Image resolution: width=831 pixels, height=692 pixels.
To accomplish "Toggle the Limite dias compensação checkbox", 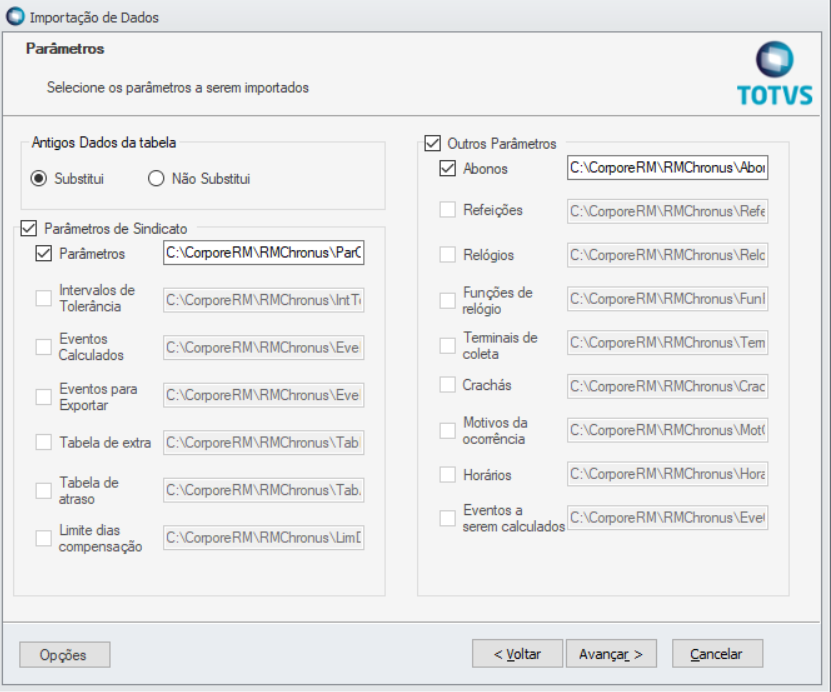I will 43,538.
